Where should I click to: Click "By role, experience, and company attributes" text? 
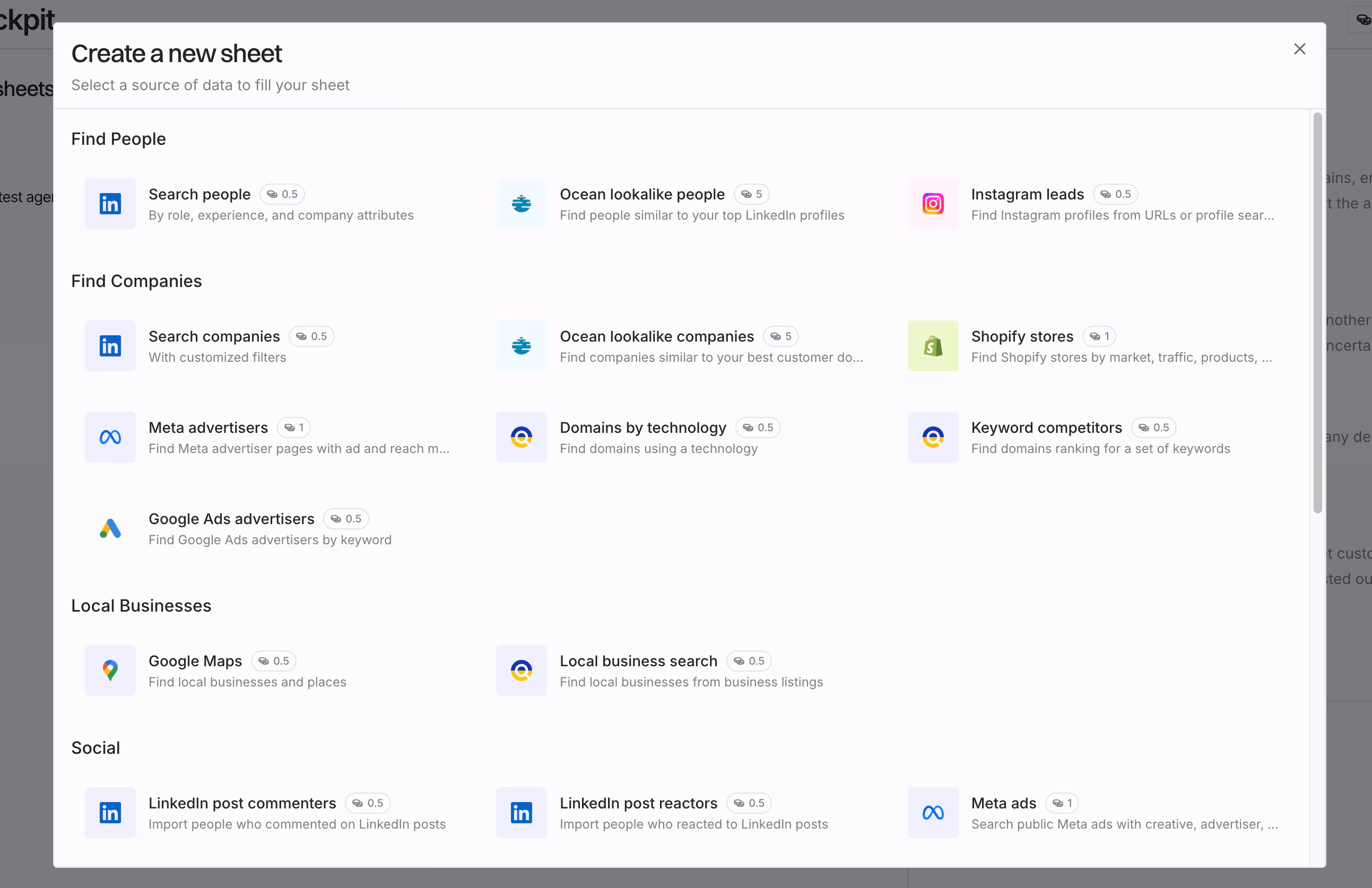[x=281, y=215]
